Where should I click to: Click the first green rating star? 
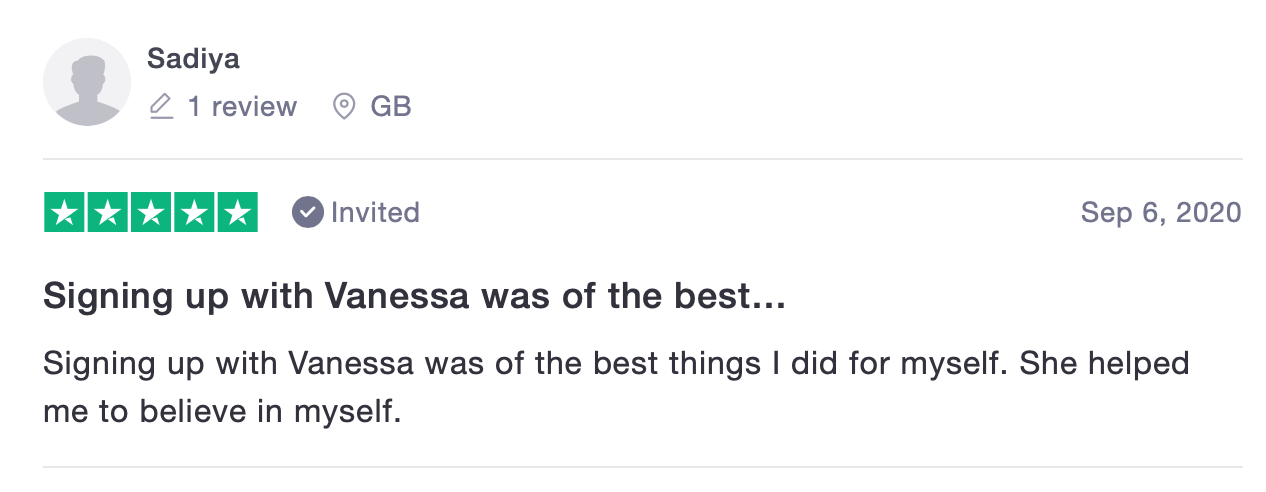(65, 212)
